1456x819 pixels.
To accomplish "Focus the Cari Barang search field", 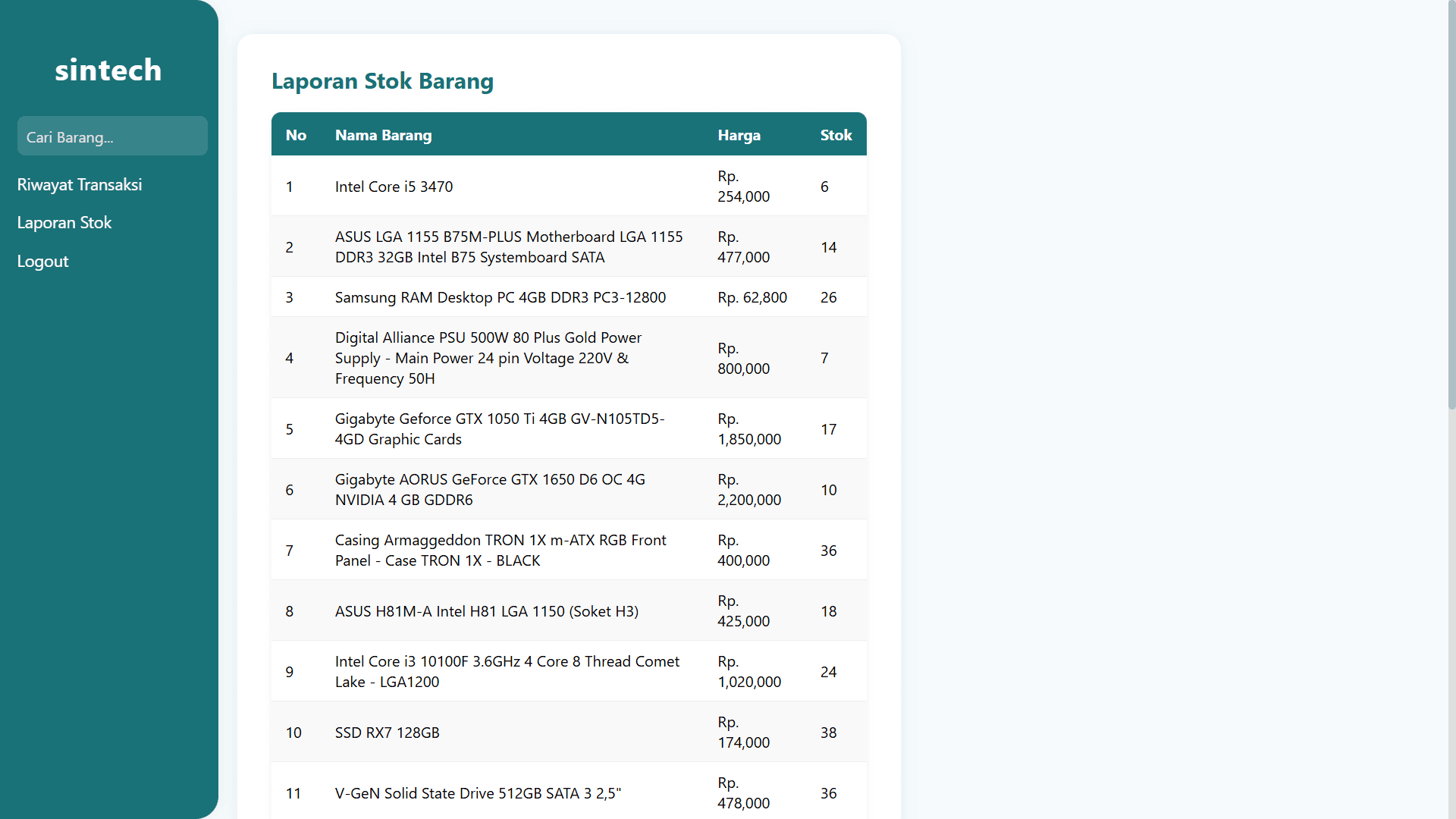I will tap(112, 136).
